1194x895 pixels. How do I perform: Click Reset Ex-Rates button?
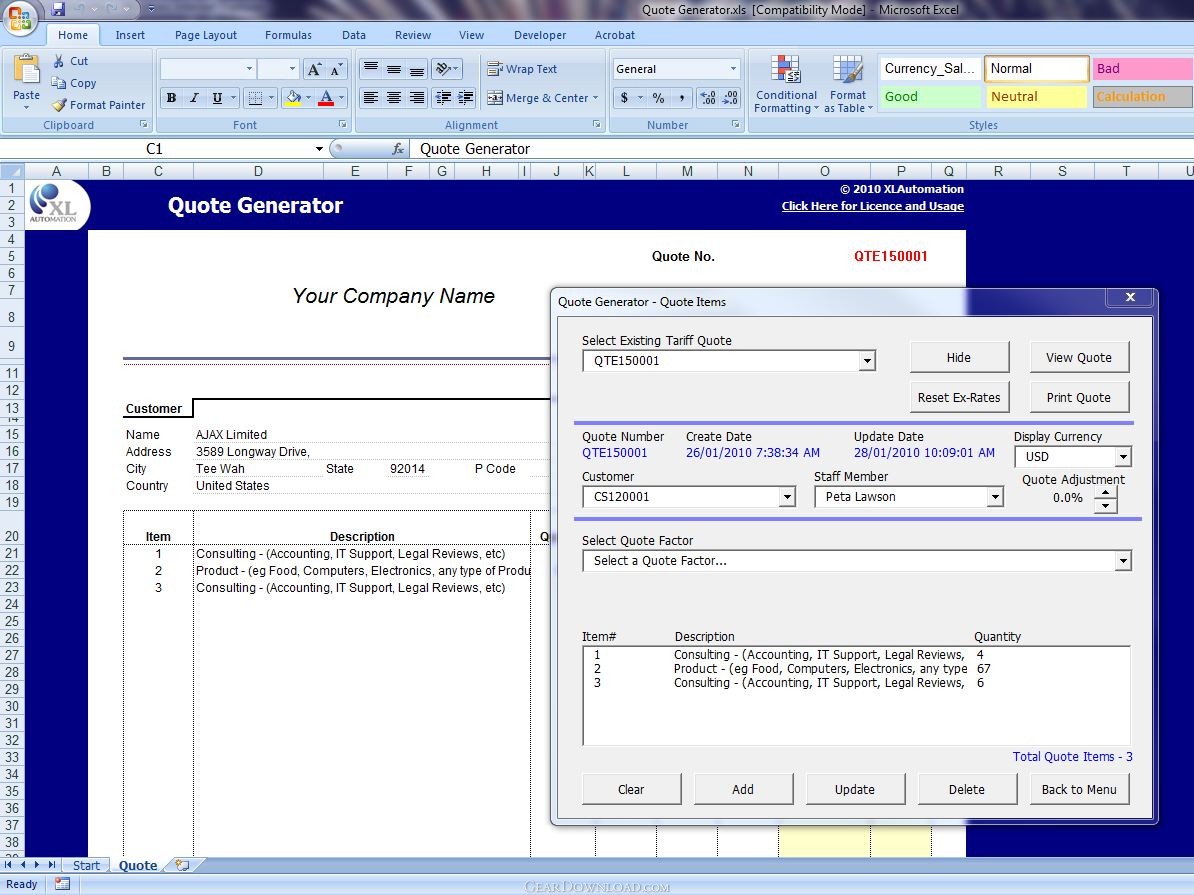click(959, 398)
